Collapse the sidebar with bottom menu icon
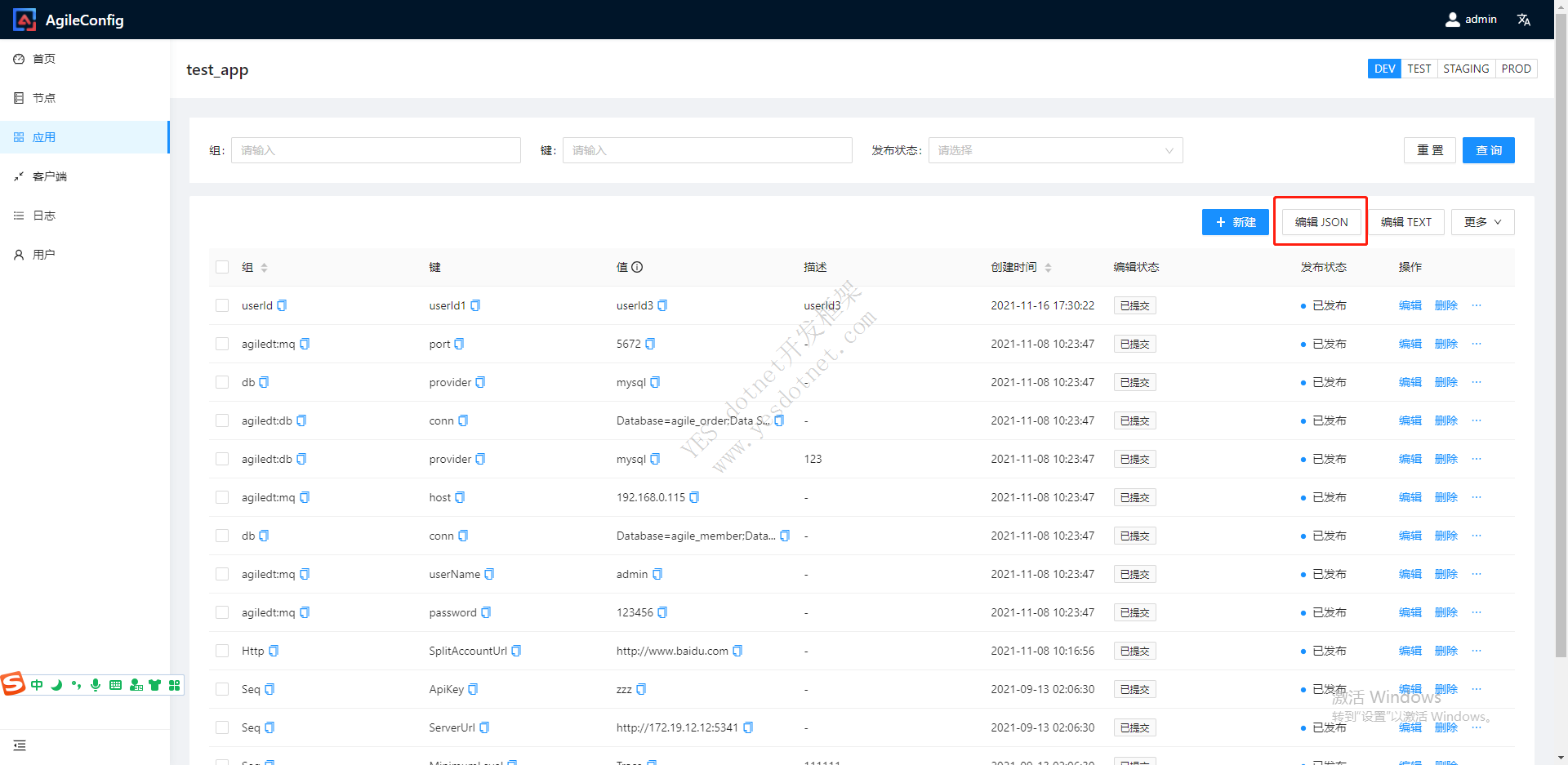The image size is (1568, 765). [20, 745]
